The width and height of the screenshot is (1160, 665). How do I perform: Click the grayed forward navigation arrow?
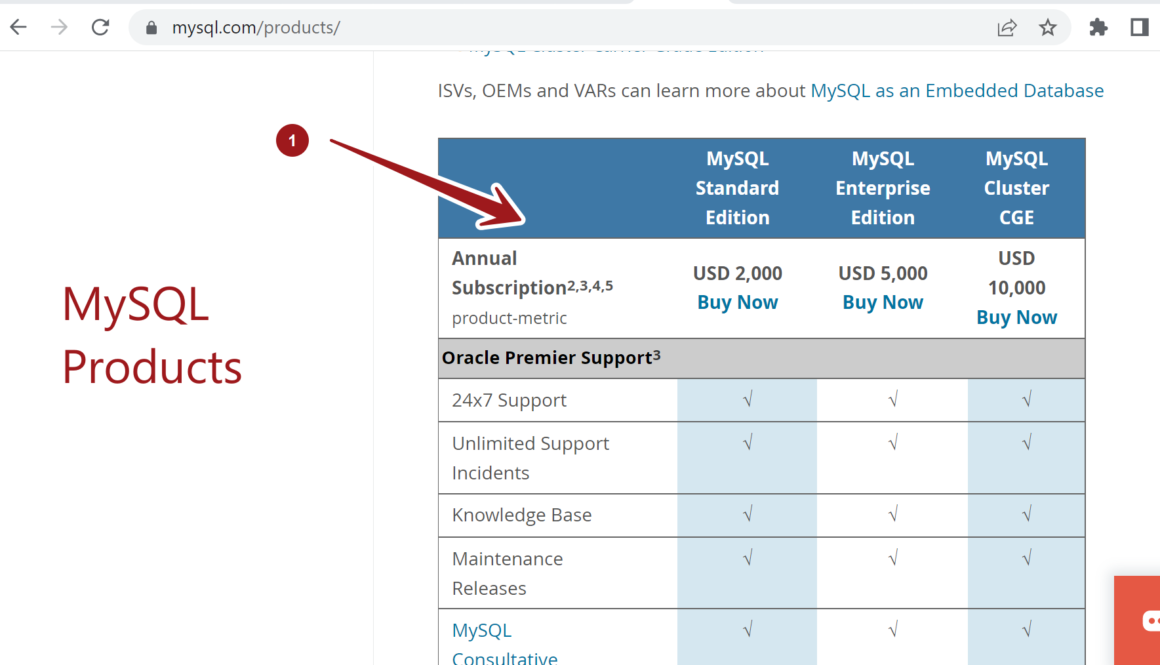tap(59, 27)
